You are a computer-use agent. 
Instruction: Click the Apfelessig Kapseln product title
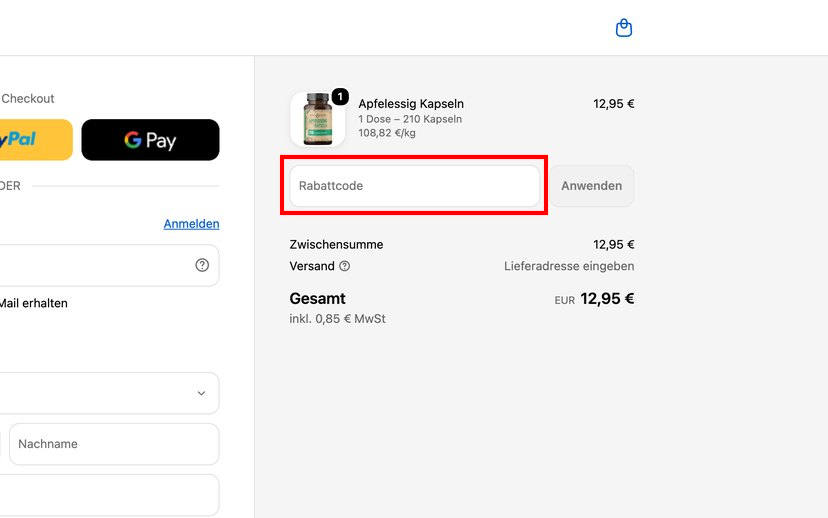coord(411,103)
